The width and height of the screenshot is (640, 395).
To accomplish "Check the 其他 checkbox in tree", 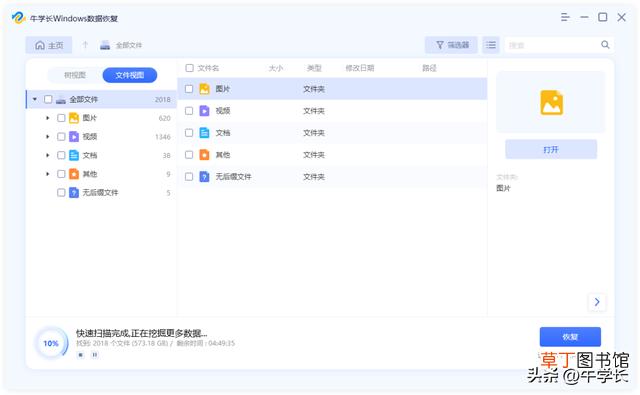I will 61,174.
